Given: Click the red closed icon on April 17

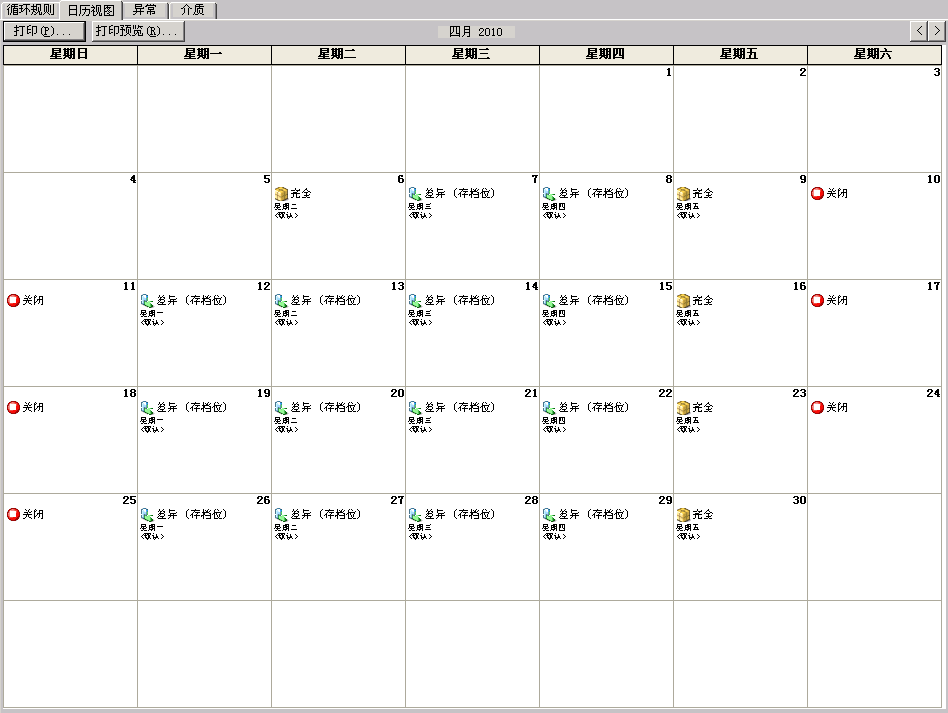Looking at the screenshot, I should (817, 301).
